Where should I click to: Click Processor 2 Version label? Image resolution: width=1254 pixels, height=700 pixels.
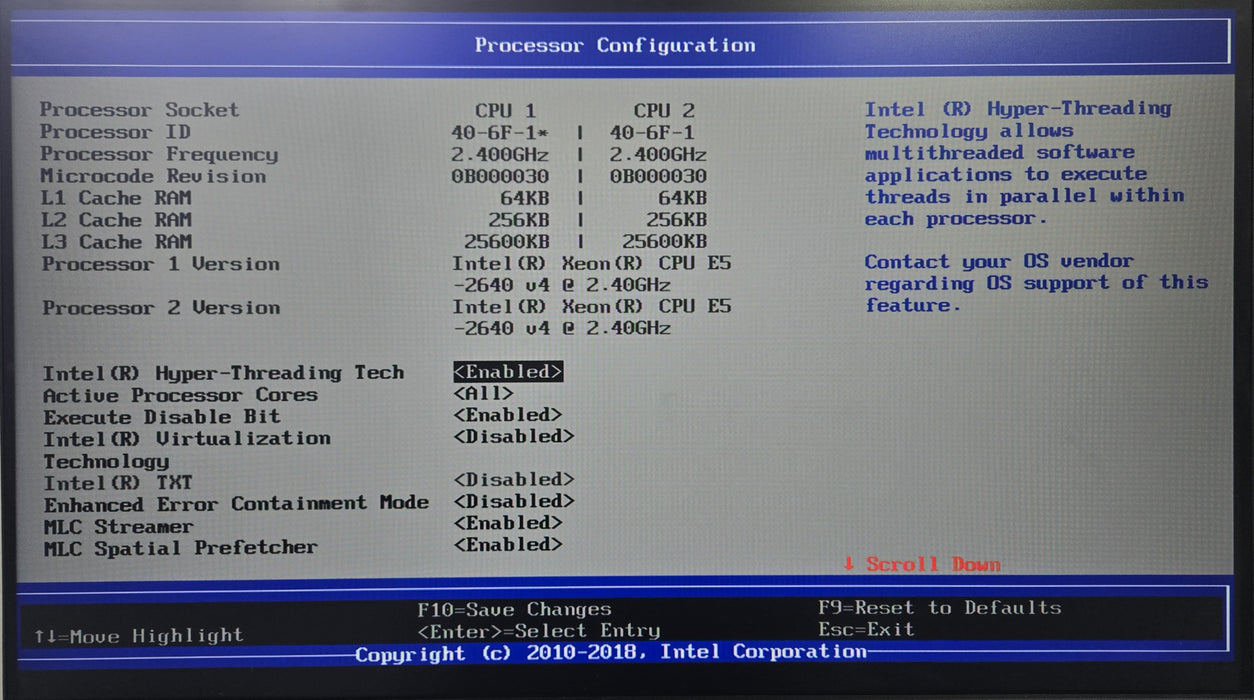point(161,308)
